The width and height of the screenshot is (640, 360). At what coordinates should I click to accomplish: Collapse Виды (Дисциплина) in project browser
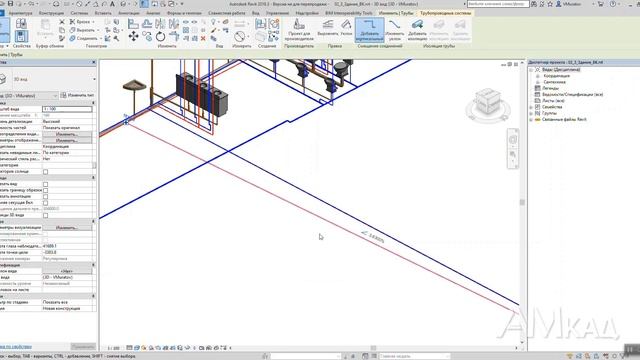tap(531, 70)
